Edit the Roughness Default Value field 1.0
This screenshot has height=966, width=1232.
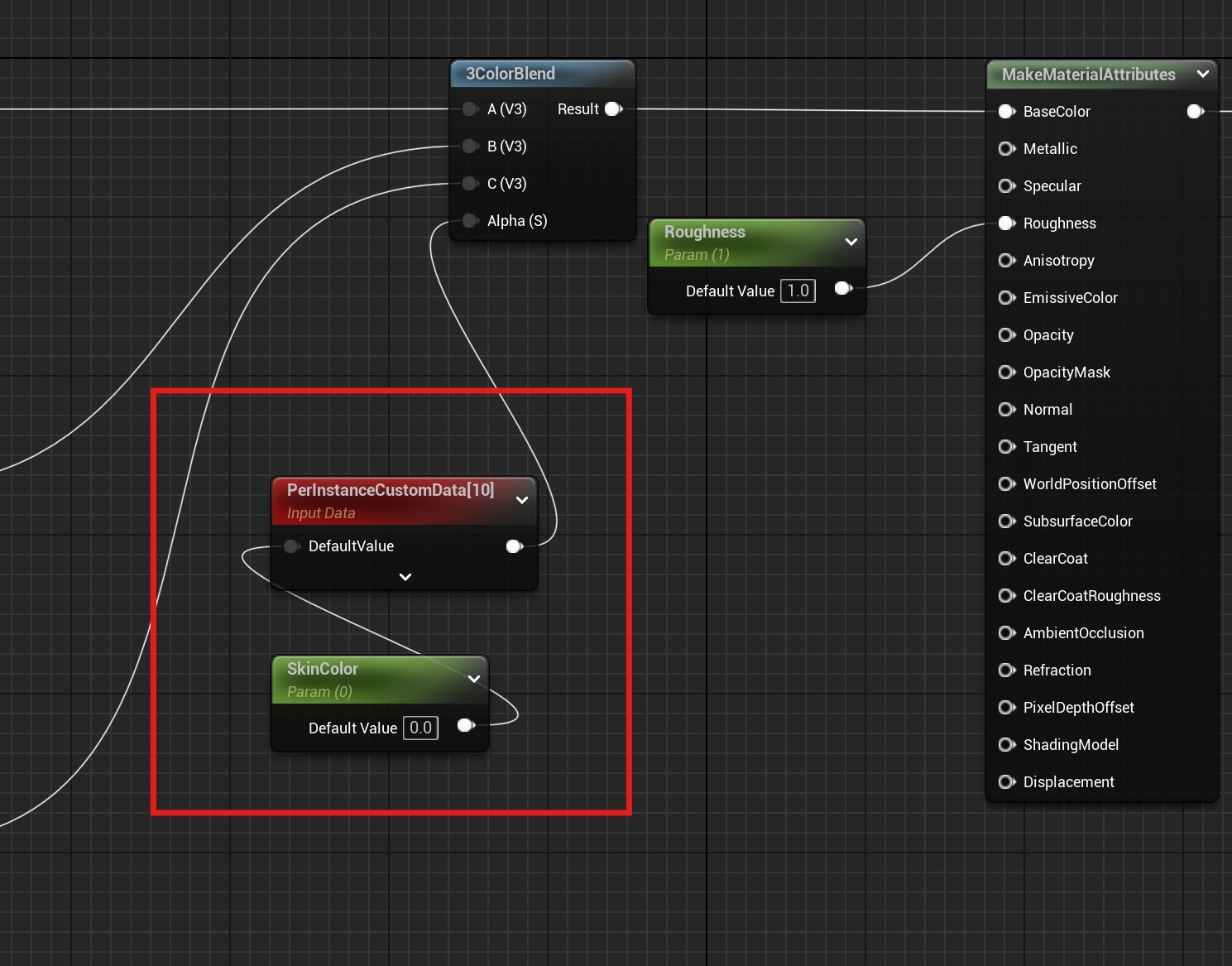(798, 291)
